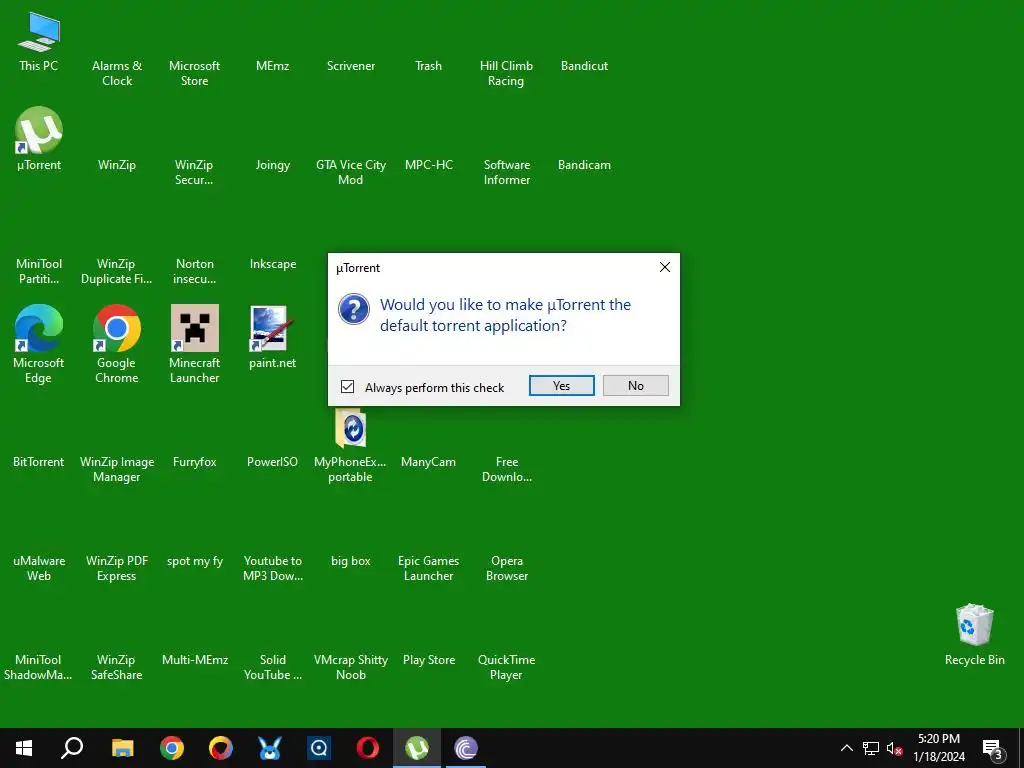Select the Opera Browser label
The width and height of the screenshot is (1024, 768).
click(x=507, y=568)
